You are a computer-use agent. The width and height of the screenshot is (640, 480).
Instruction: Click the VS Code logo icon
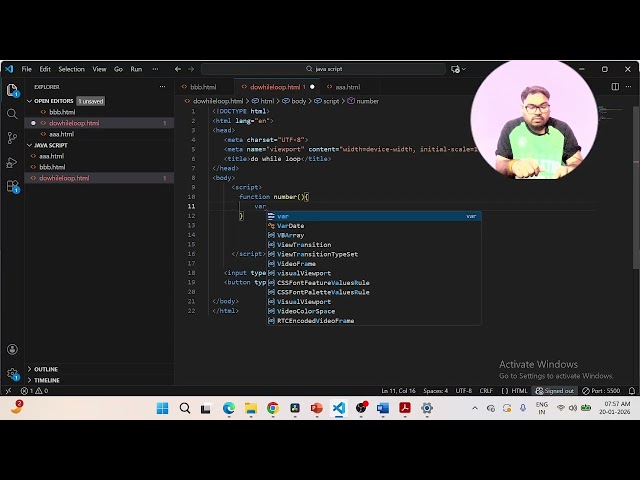(9, 69)
